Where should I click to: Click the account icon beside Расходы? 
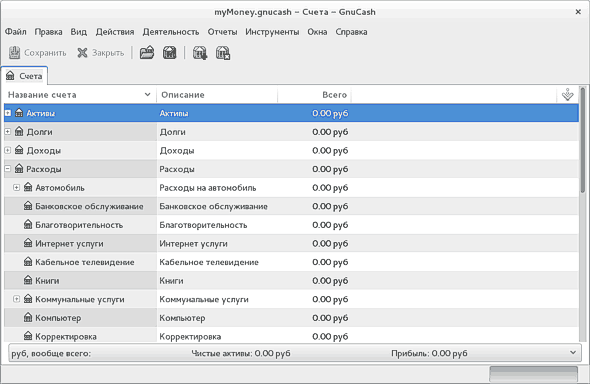click(x=19, y=169)
